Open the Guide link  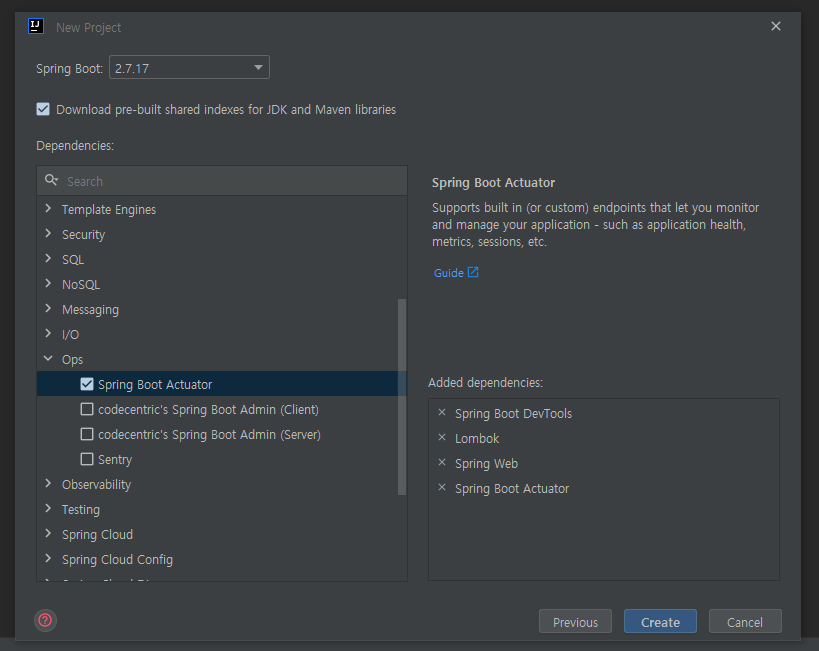(x=449, y=273)
